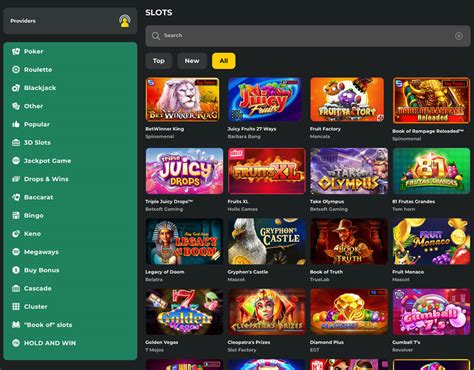Click the "Revolver" provider name

pyautogui.click(x=402, y=350)
